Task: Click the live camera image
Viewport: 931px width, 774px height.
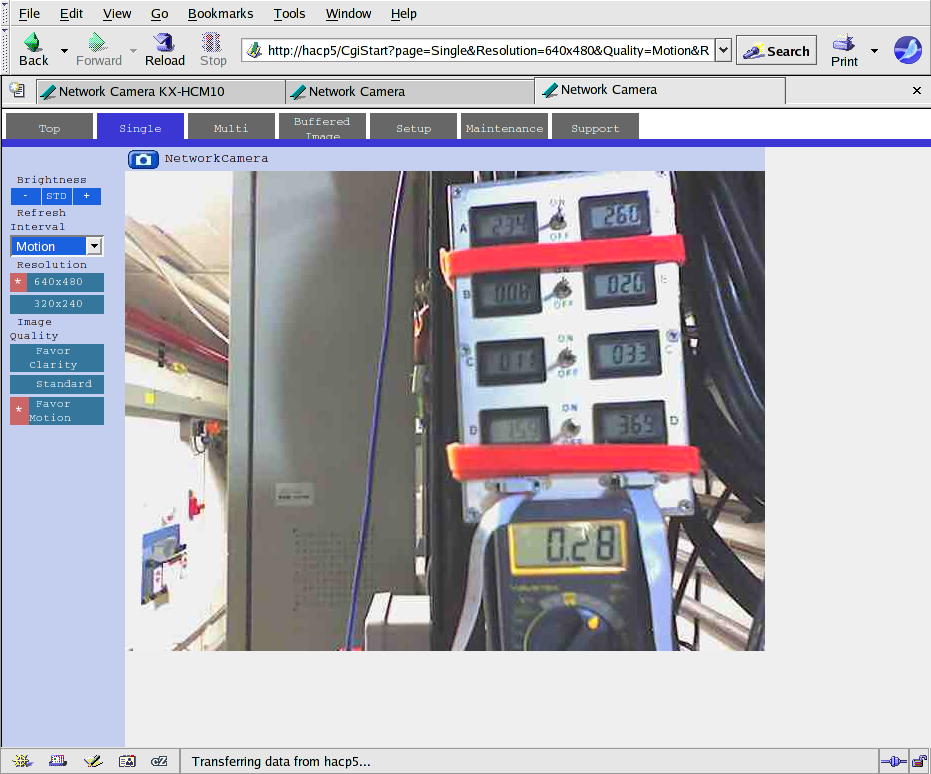Action: [x=445, y=411]
